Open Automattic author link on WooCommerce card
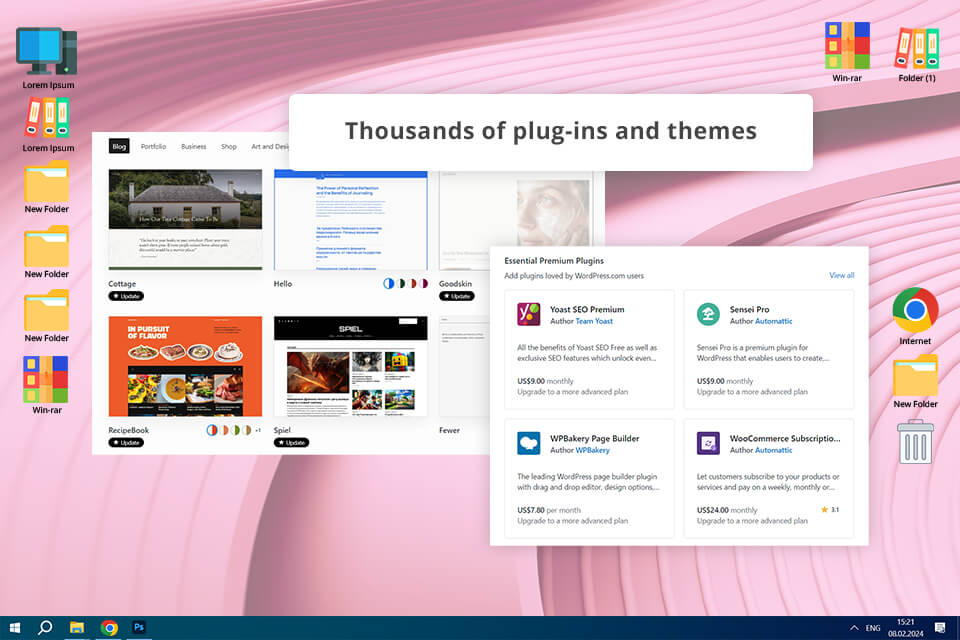 coord(774,450)
